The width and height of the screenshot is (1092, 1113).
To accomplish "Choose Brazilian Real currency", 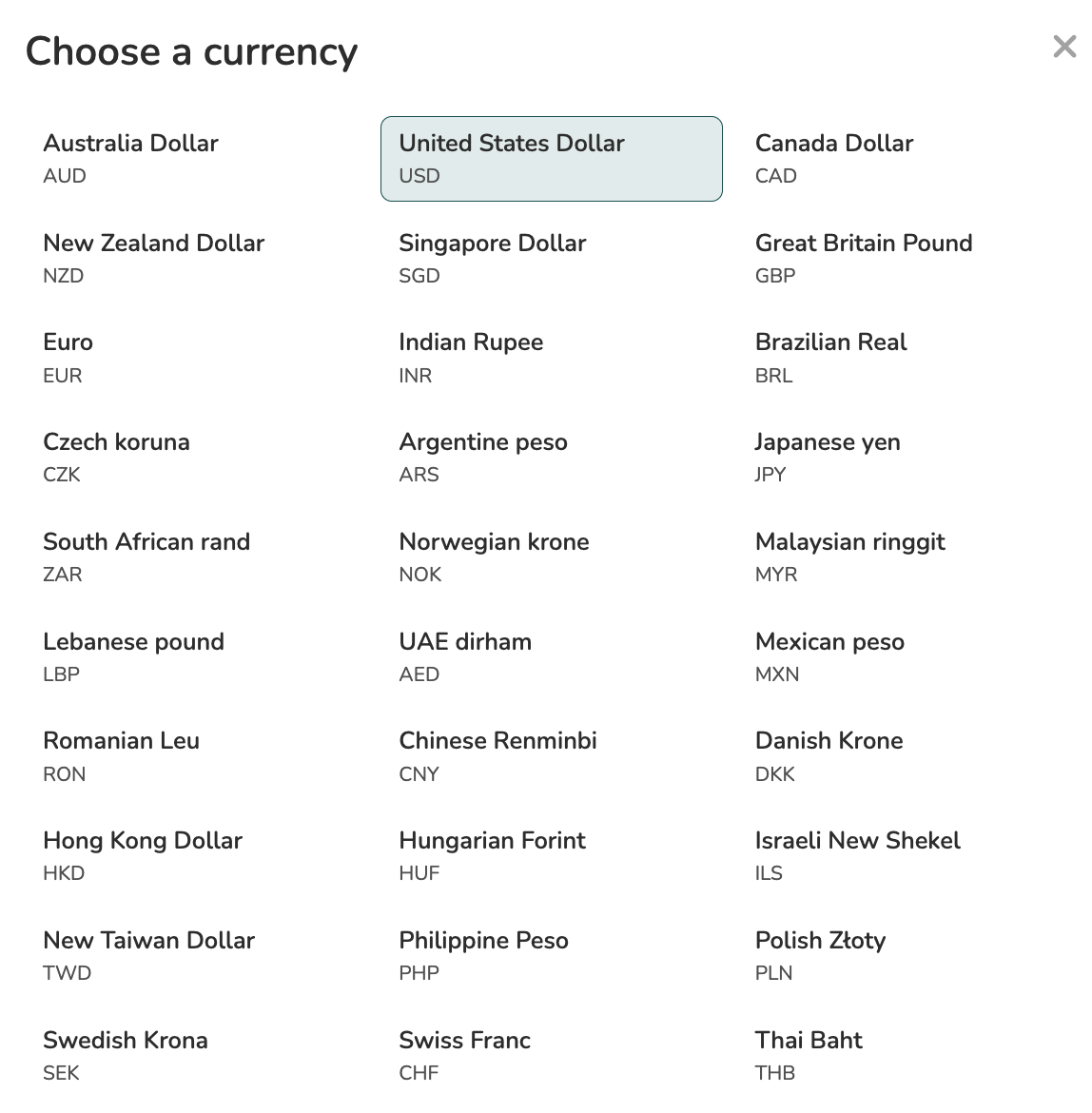I will pyautogui.click(x=830, y=358).
